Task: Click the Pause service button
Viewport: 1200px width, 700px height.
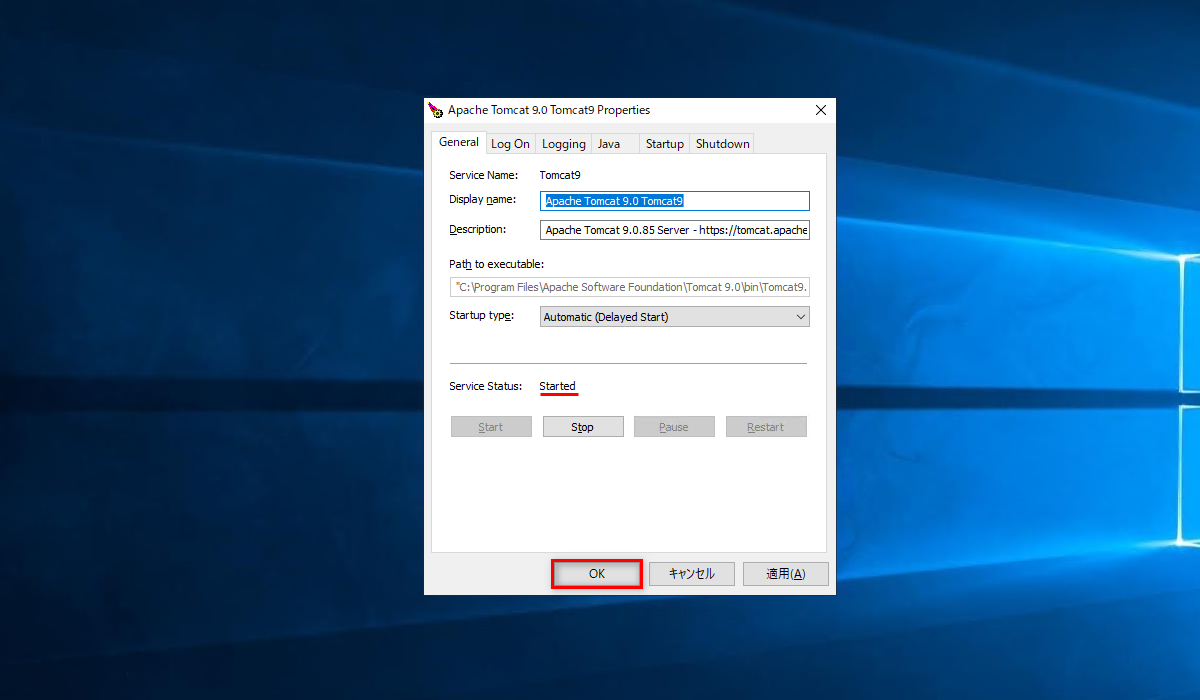Action: pyautogui.click(x=674, y=427)
